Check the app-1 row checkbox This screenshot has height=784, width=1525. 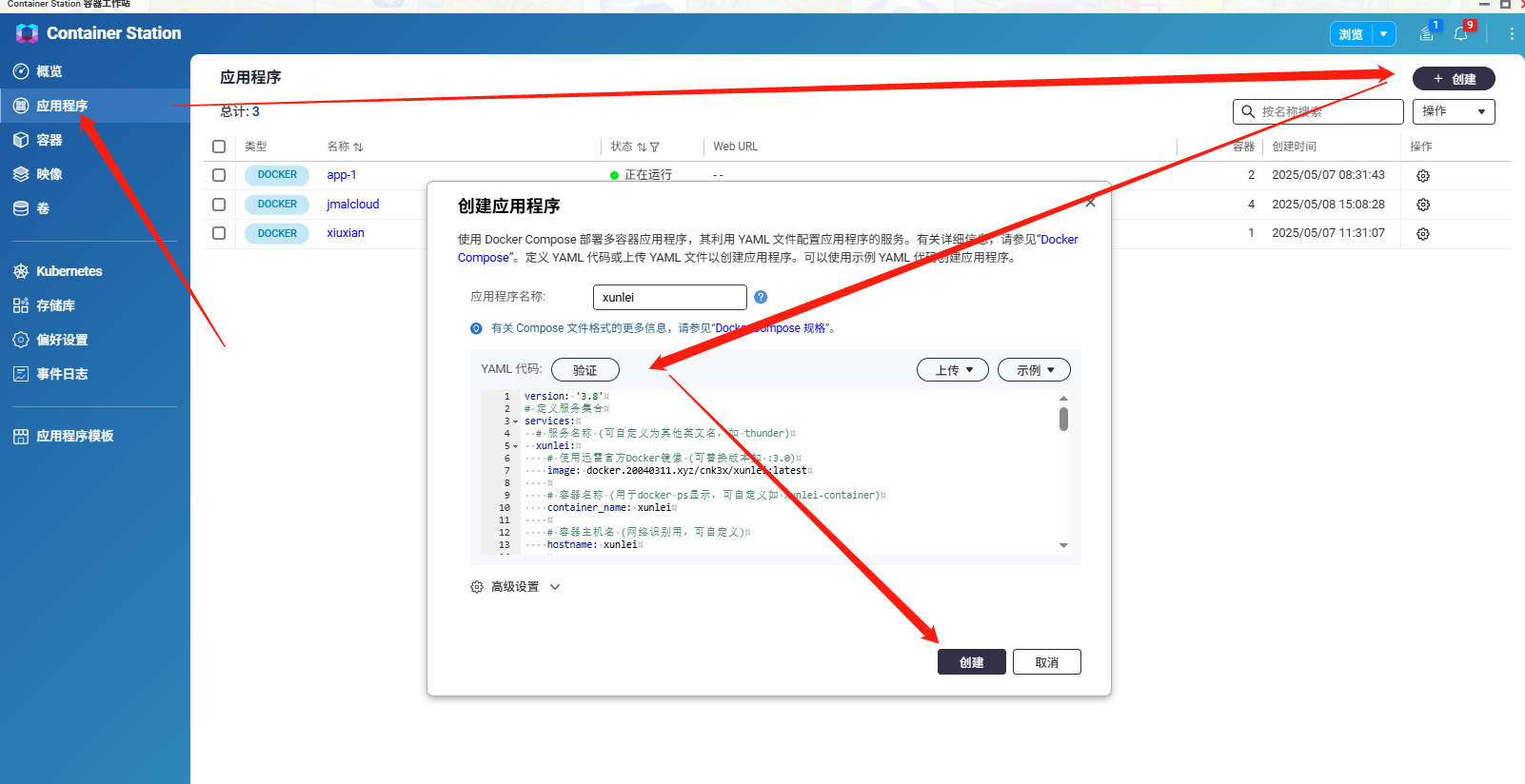pos(219,175)
